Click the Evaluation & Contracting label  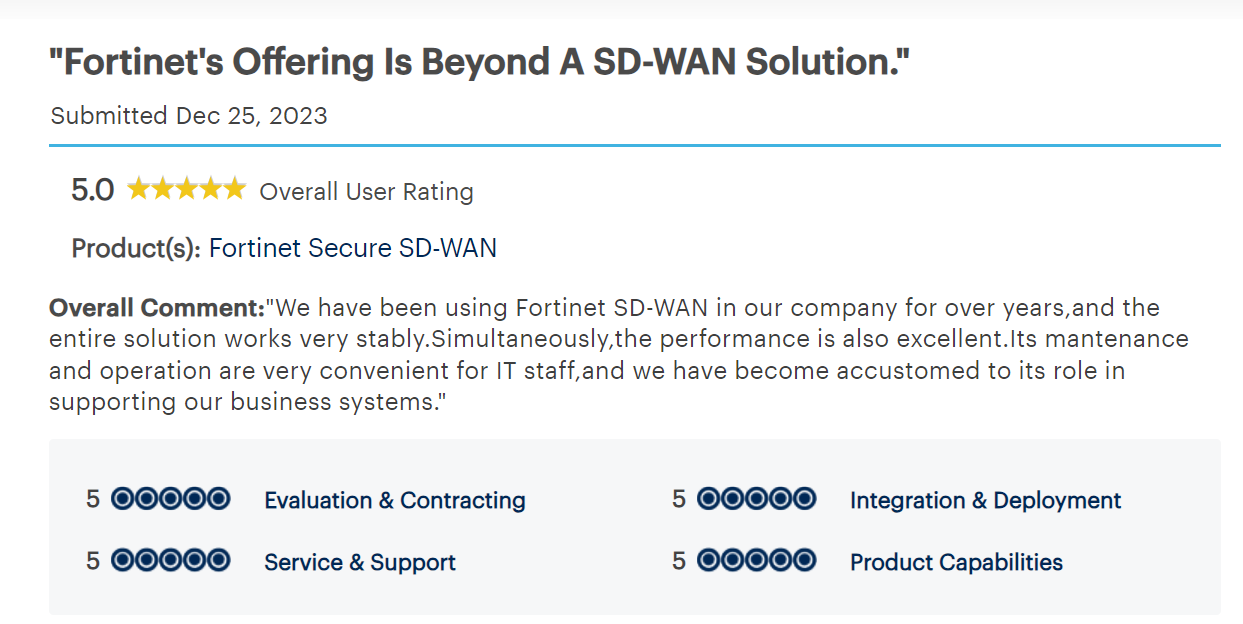tap(394, 500)
